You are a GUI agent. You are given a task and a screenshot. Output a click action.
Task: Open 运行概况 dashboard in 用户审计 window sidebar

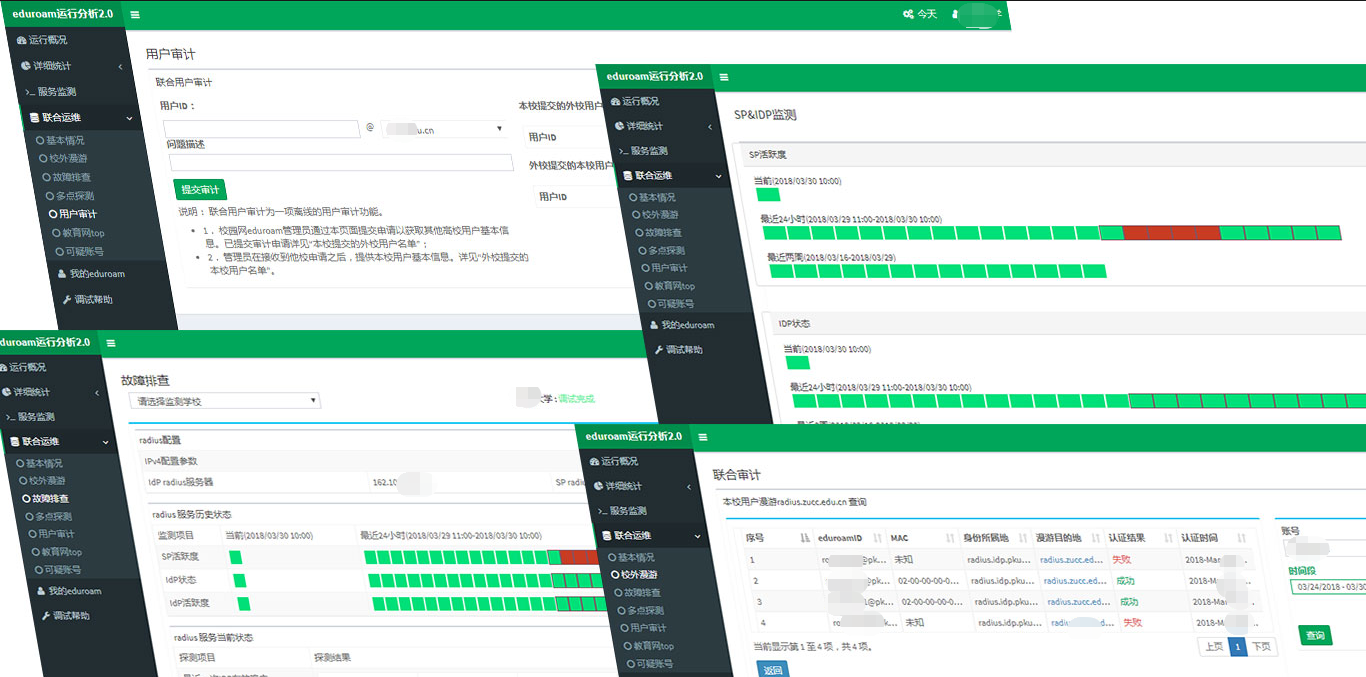pyautogui.click(x=42, y=40)
